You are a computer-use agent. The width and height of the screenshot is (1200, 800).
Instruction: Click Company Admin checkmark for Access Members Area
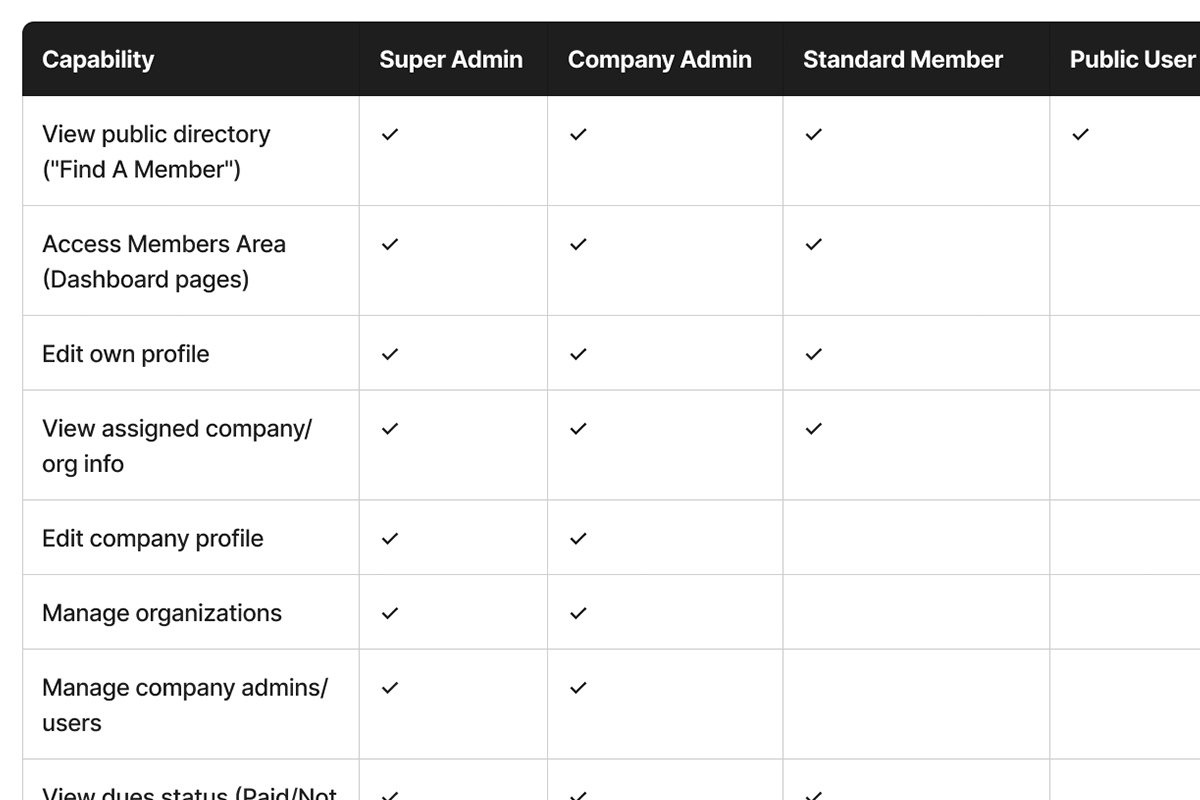[x=578, y=244]
